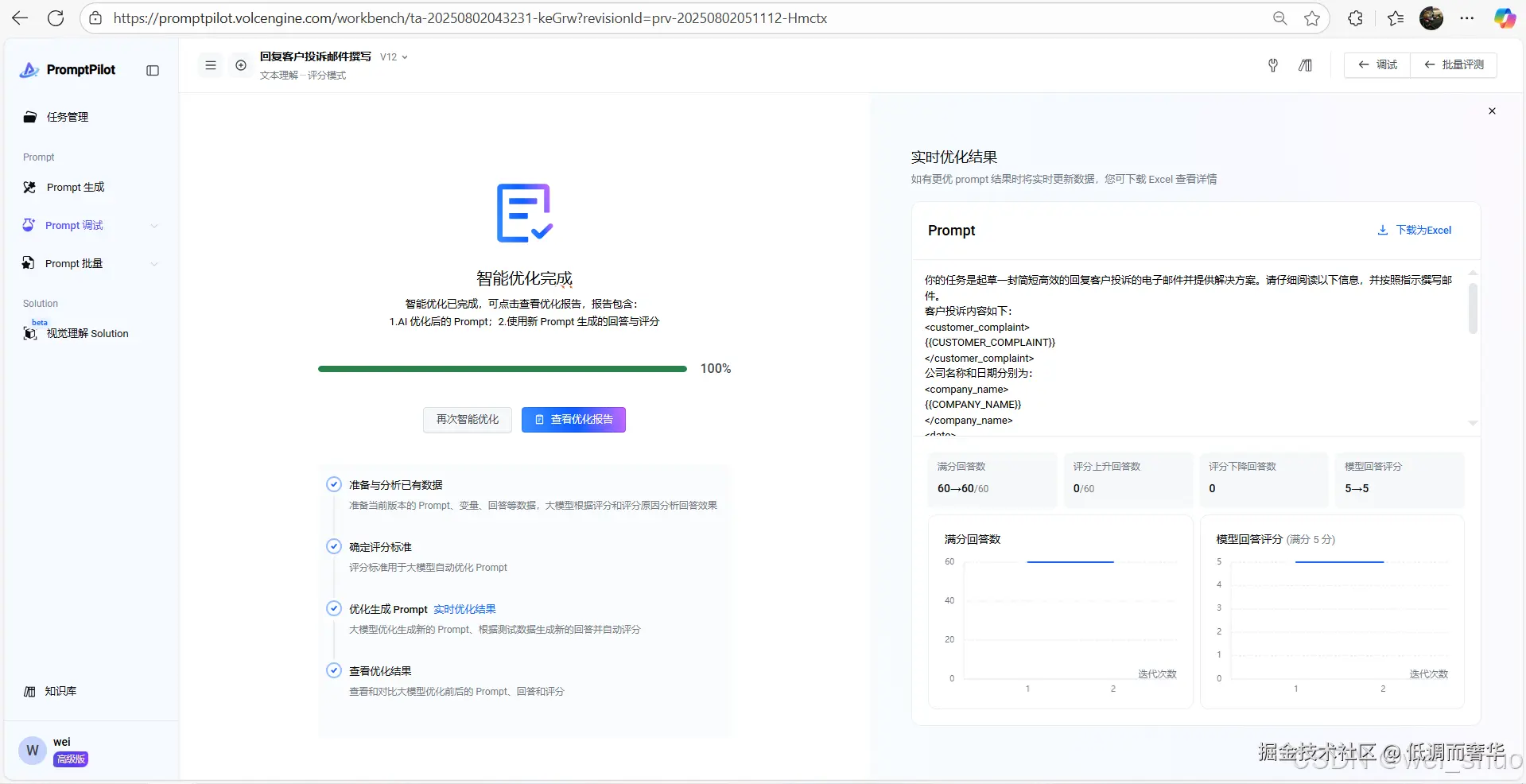Expand the Prompt 调试 sidebar entry

[x=154, y=226]
